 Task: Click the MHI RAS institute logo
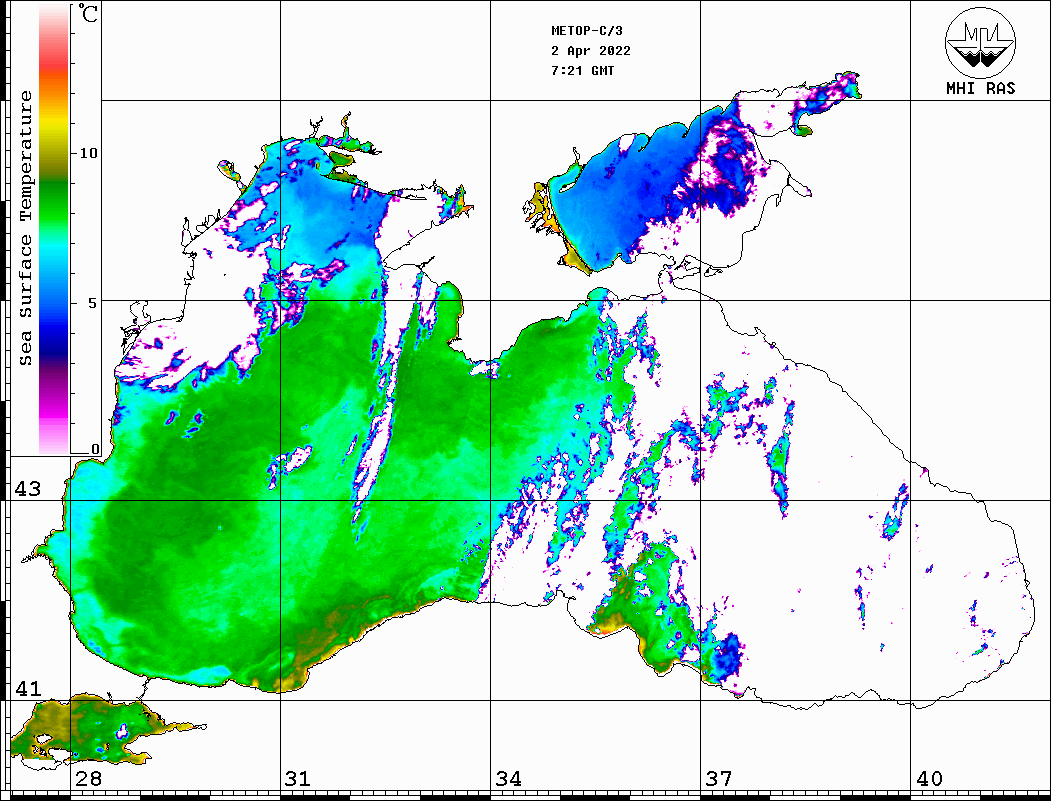pos(980,42)
